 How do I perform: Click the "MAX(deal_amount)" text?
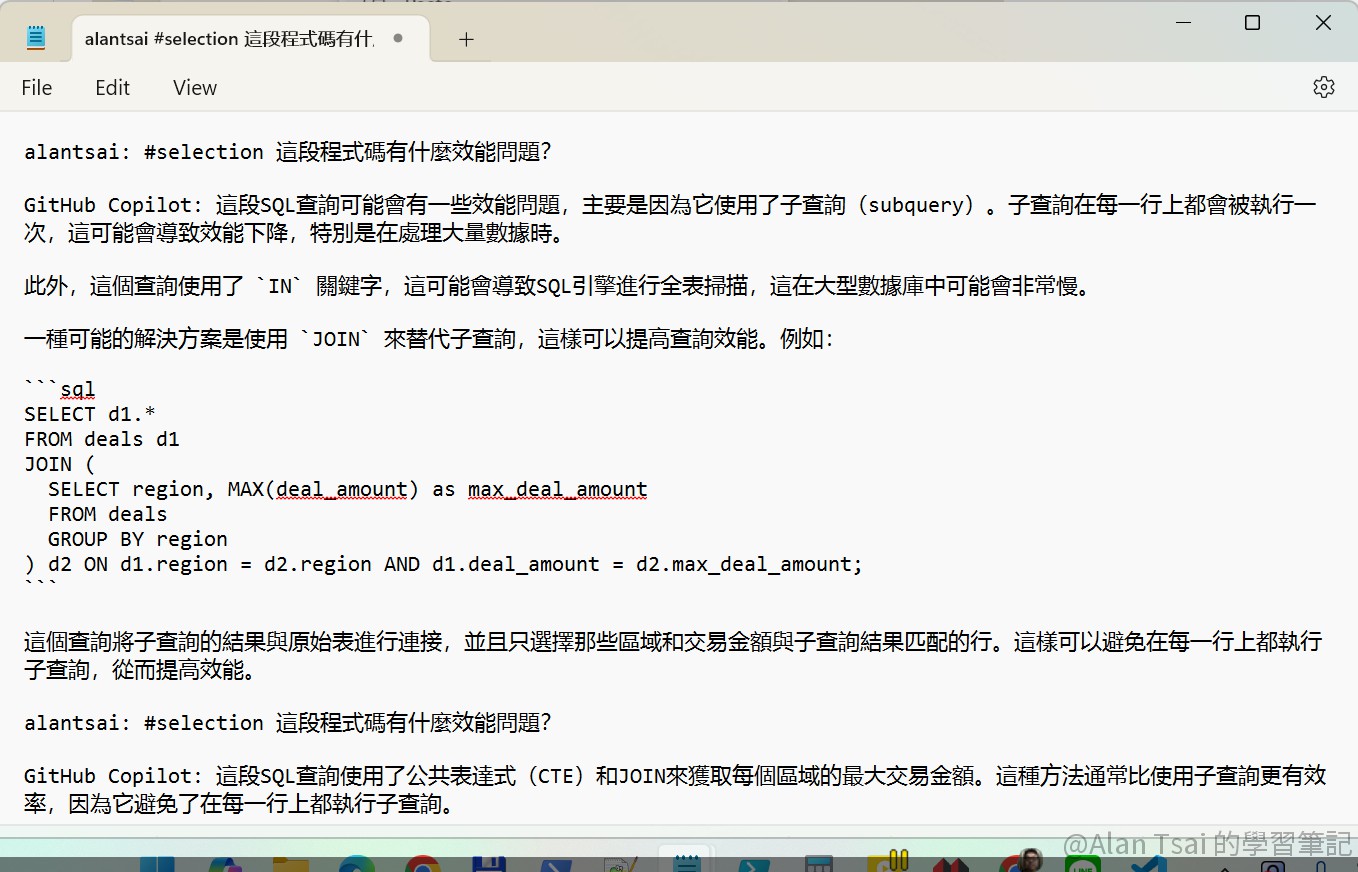click(324, 489)
